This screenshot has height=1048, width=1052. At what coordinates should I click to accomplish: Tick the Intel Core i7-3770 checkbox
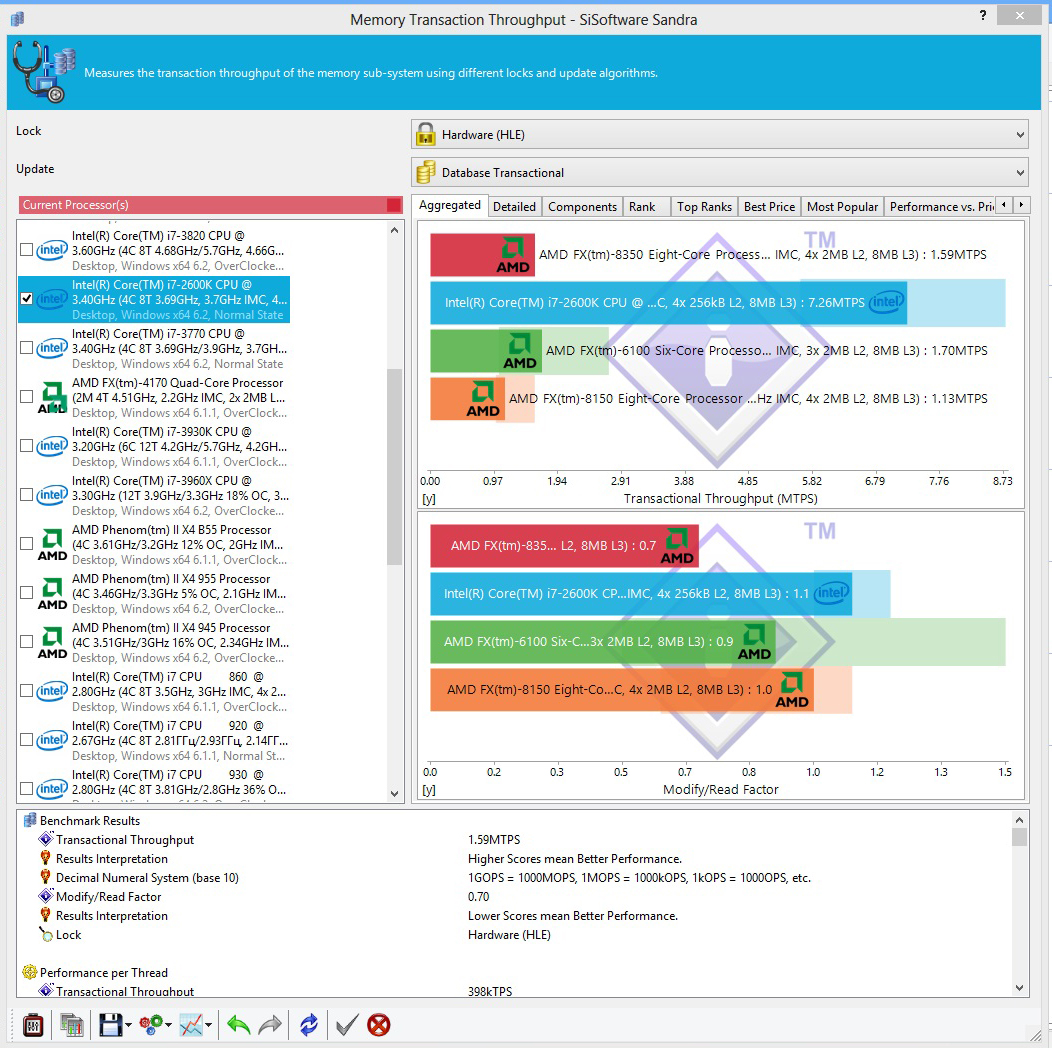click(26, 348)
